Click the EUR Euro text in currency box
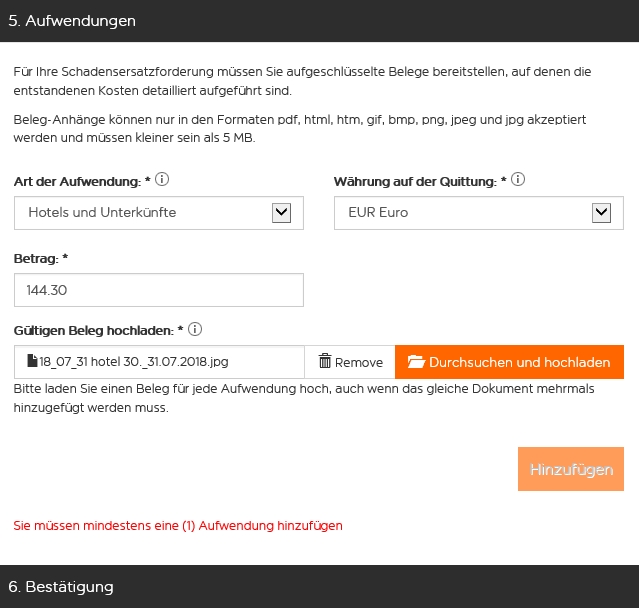Screen dimensions: 639x608 pyautogui.click(x=378, y=213)
